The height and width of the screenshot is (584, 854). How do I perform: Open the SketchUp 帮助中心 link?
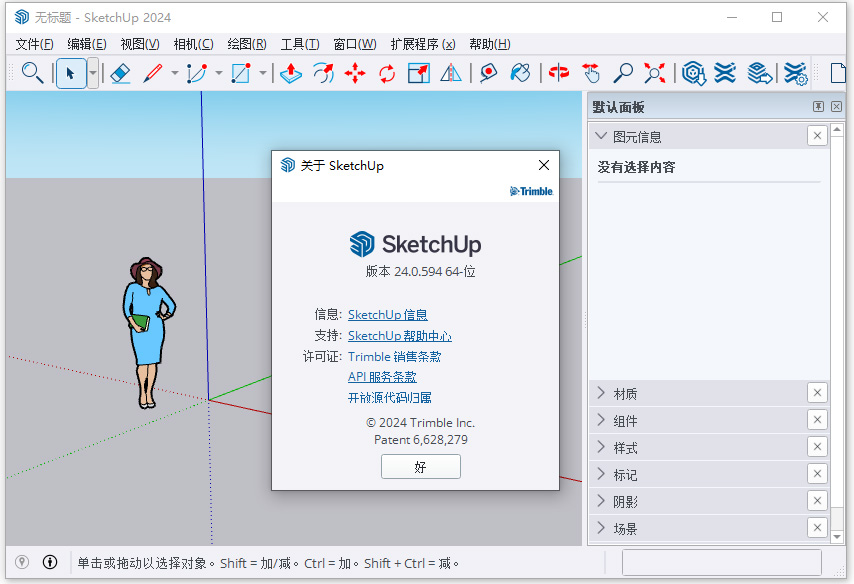coord(399,336)
